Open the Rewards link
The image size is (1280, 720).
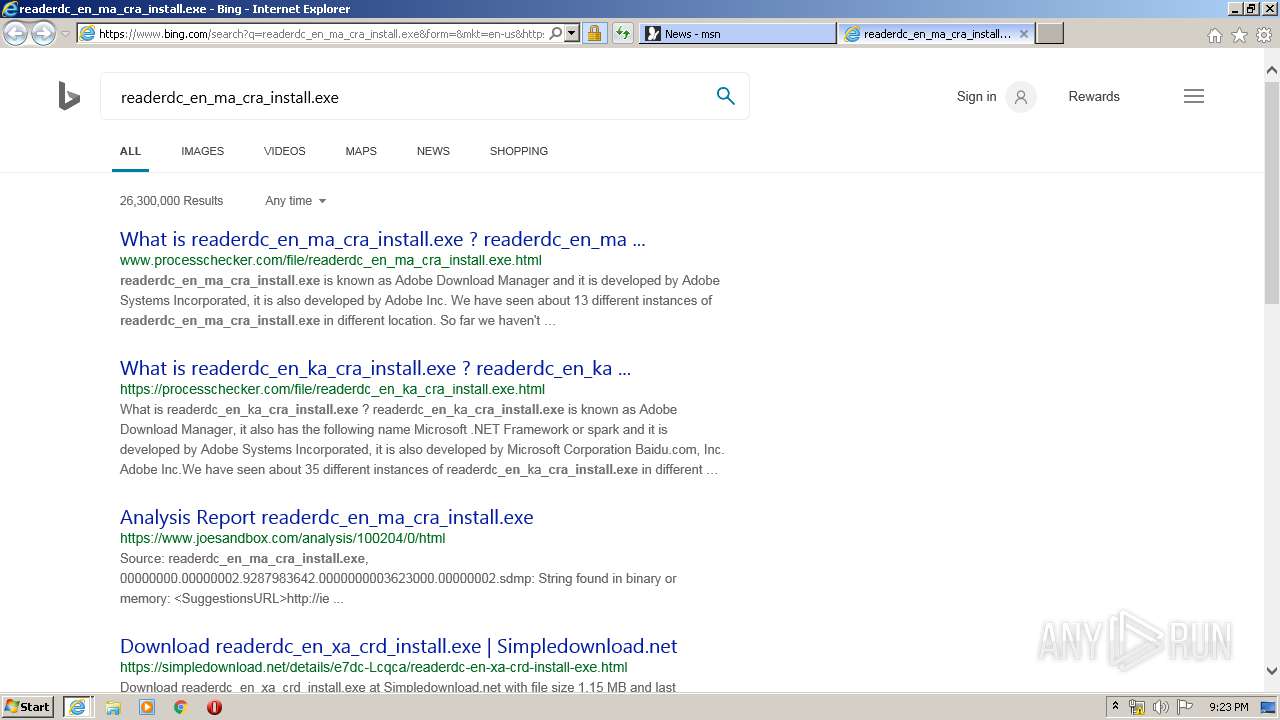coord(1094,97)
